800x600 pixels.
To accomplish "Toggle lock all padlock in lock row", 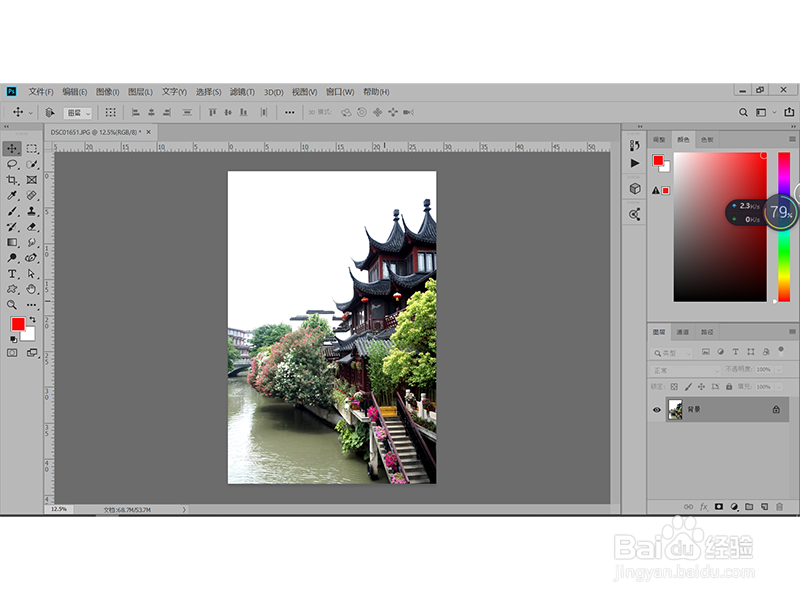I will tap(729, 387).
